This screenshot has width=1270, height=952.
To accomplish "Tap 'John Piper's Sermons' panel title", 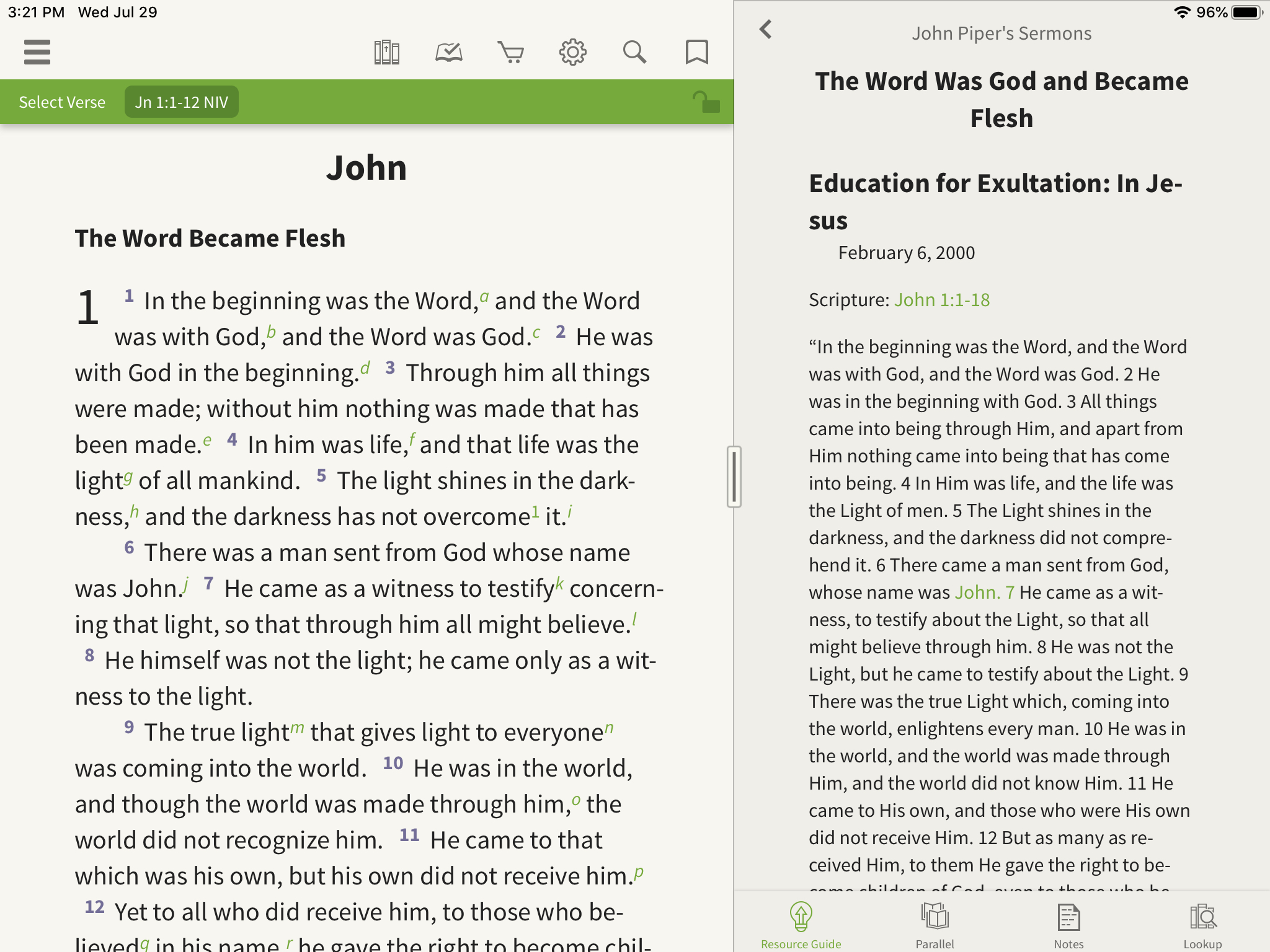I will (x=1001, y=33).
